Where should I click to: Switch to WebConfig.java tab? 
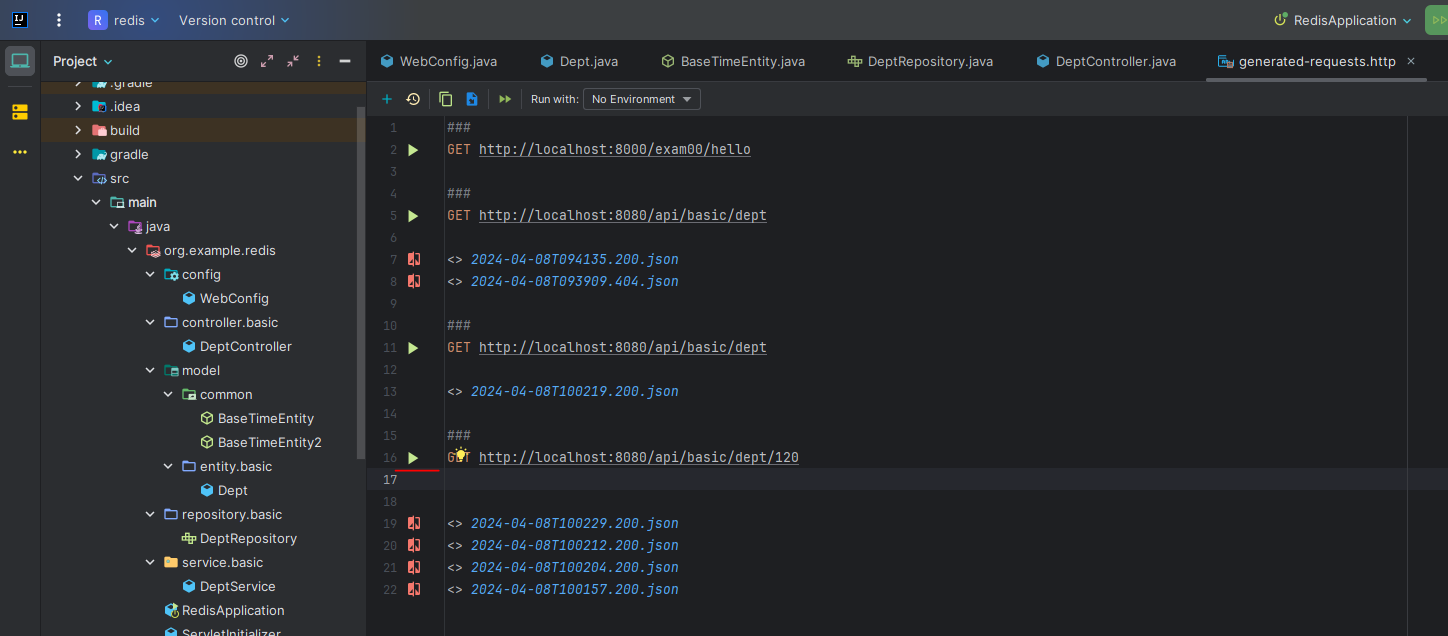click(x=438, y=61)
